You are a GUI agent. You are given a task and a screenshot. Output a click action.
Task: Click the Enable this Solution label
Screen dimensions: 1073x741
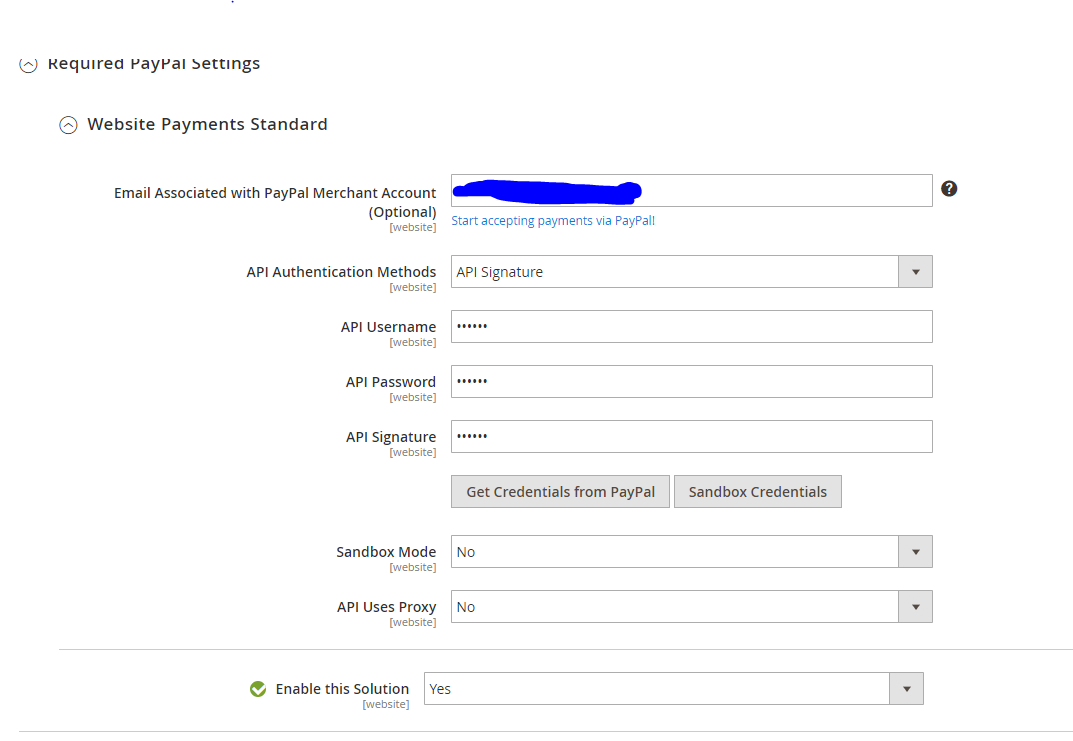(342, 689)
